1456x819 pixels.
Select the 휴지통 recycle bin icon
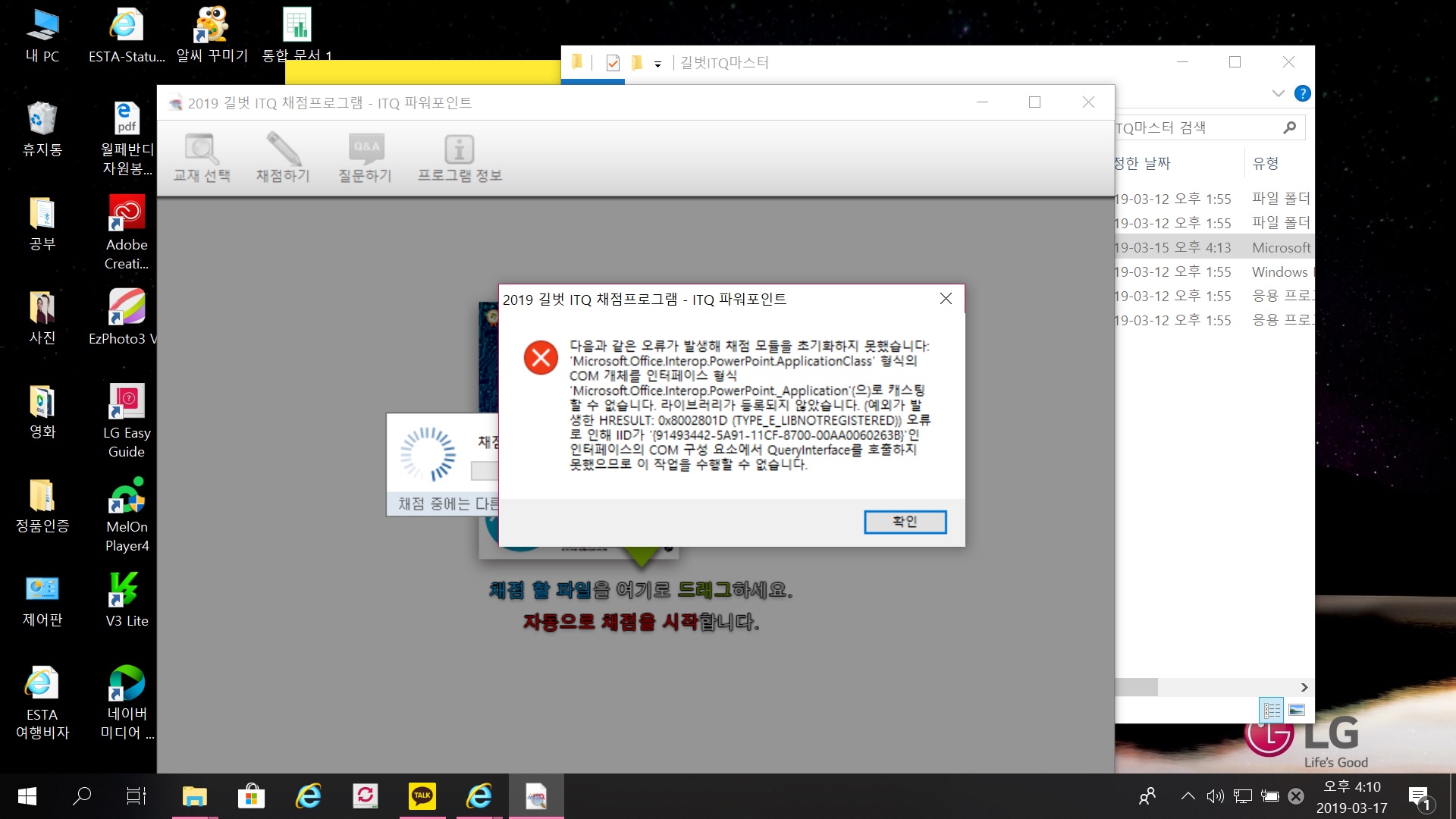[x=42, y=129]
